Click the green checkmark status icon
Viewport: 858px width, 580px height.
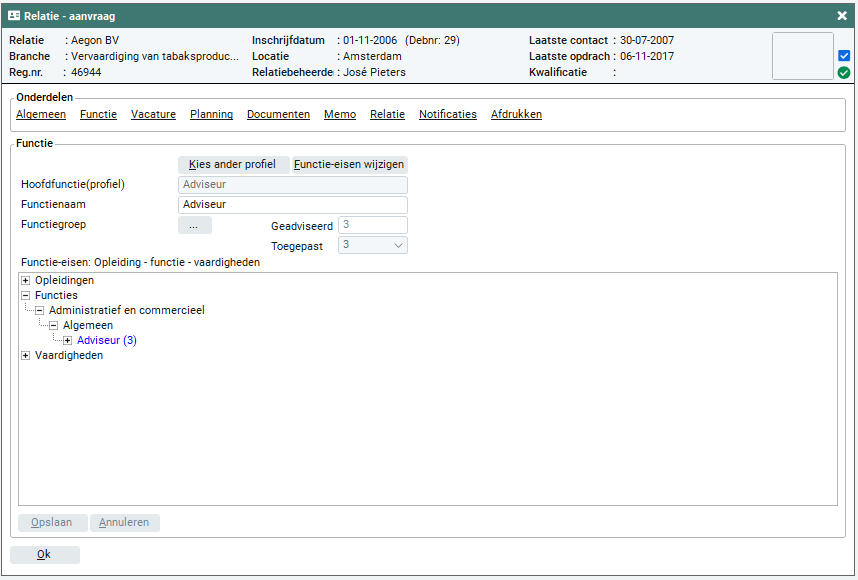click(844, 73)
